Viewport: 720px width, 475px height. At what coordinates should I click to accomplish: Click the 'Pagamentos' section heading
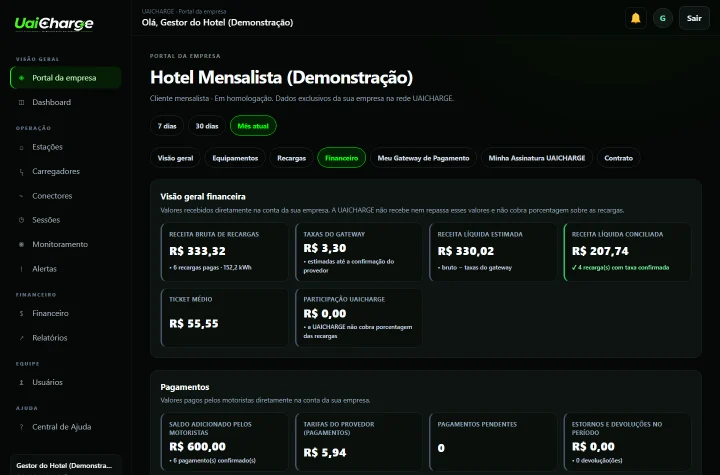pyautogui.click(x=185, y=387)
